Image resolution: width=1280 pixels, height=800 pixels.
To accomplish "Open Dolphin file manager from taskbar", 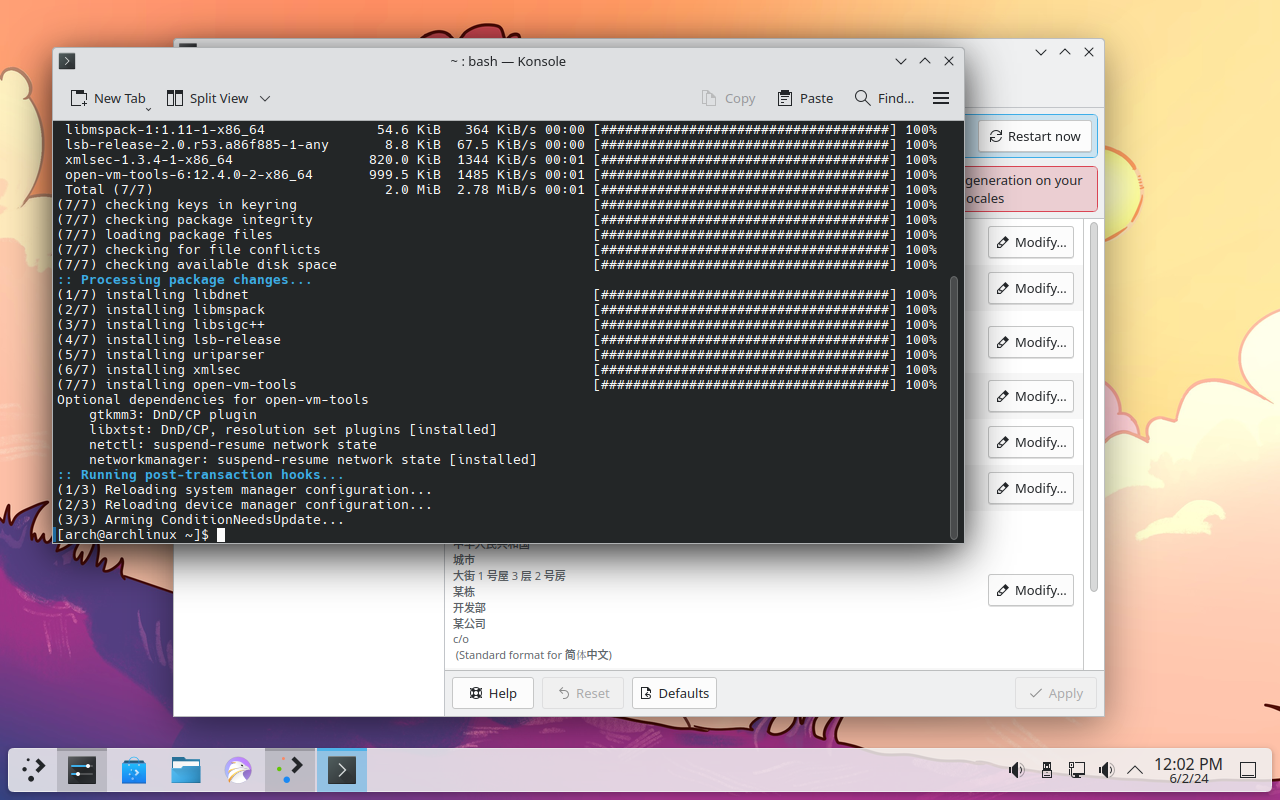I will 186,770.
